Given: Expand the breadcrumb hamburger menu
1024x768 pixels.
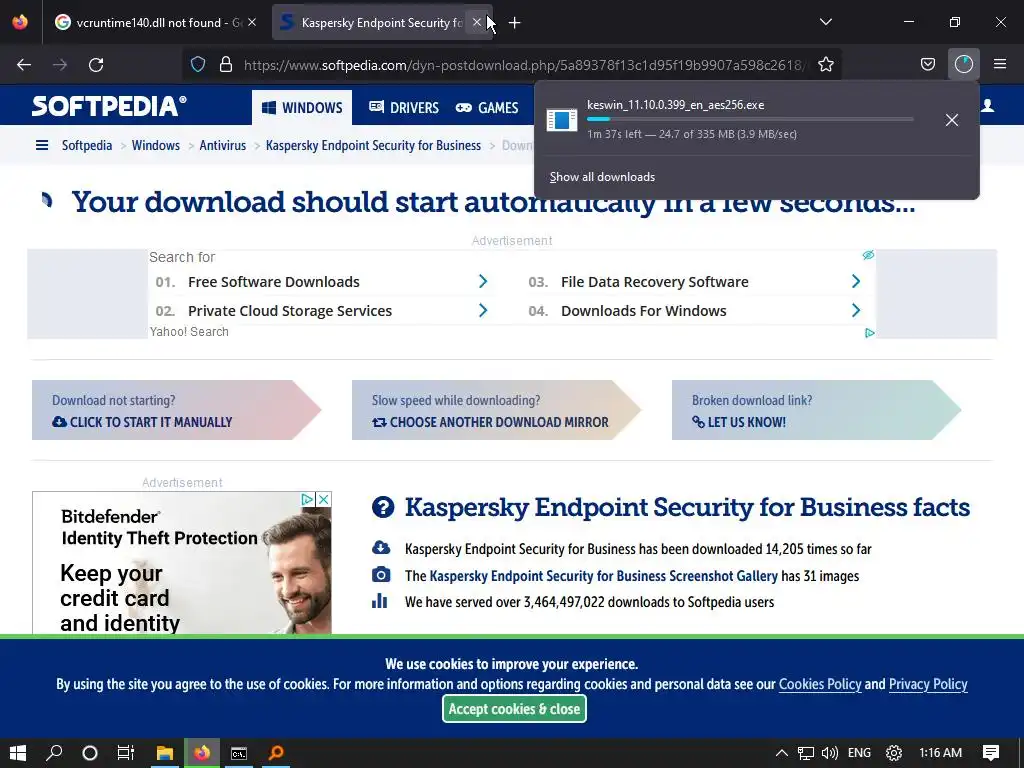Looking at the screenshot, I should 42,145.
